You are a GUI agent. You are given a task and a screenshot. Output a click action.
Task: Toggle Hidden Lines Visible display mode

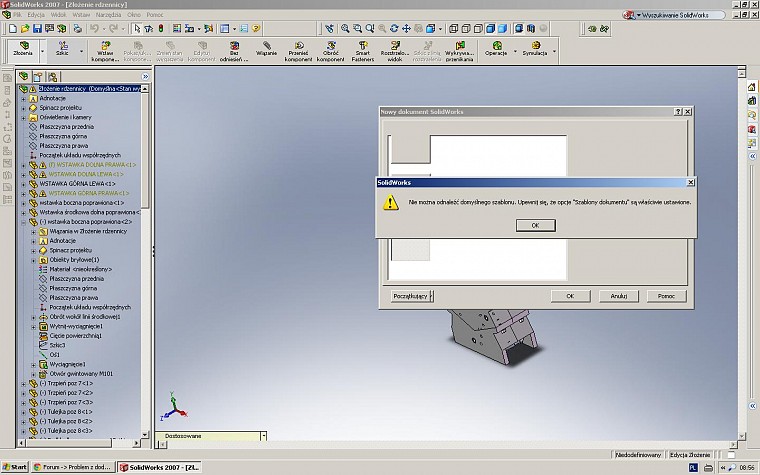(x=466, y=29)
